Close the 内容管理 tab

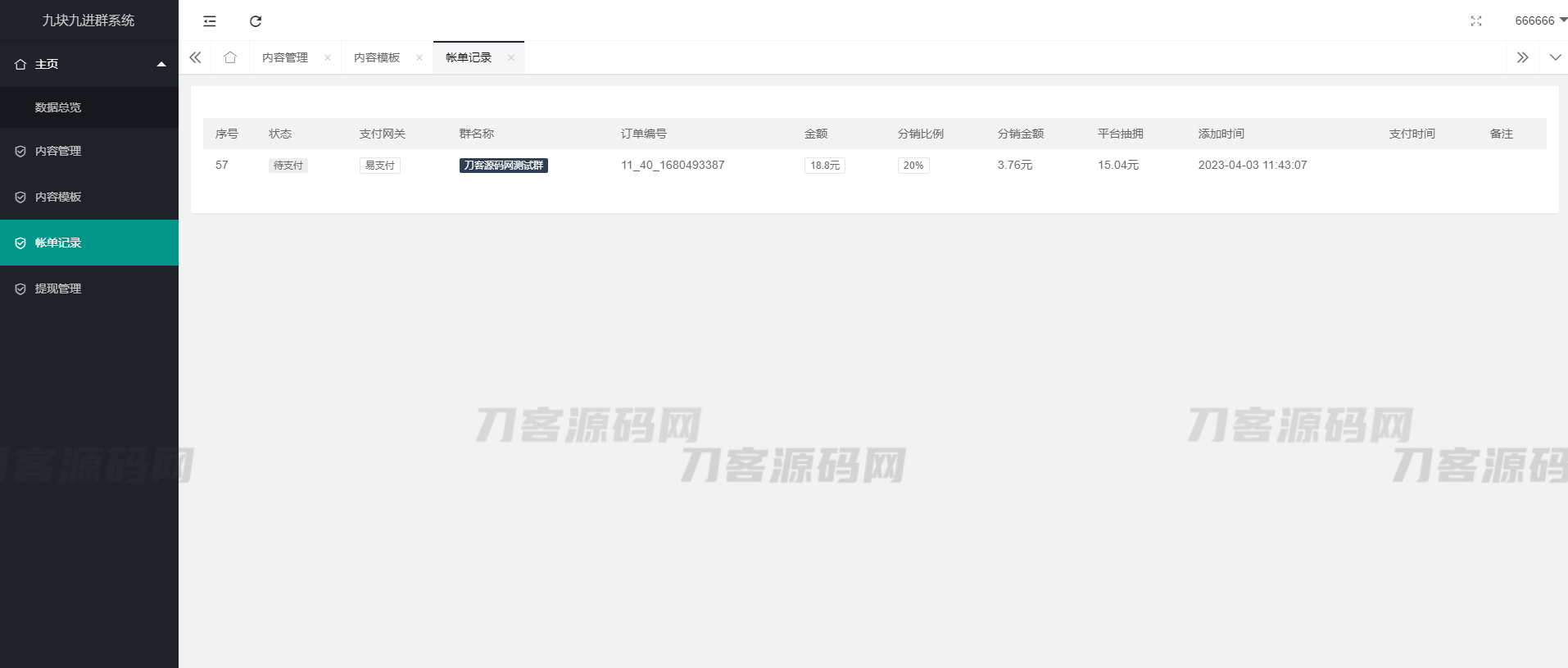pyautogui.click(x=328, y=57)
